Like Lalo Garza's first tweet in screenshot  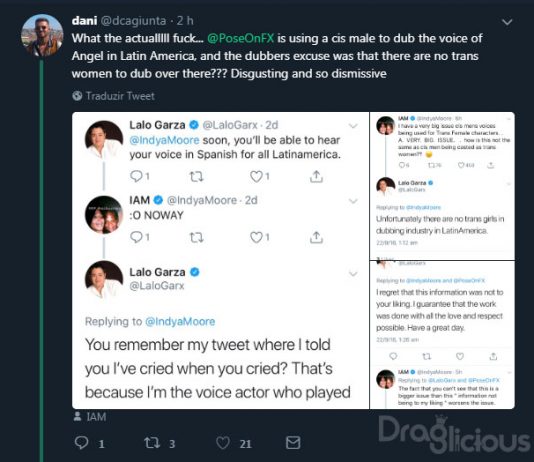coord(256,176)
